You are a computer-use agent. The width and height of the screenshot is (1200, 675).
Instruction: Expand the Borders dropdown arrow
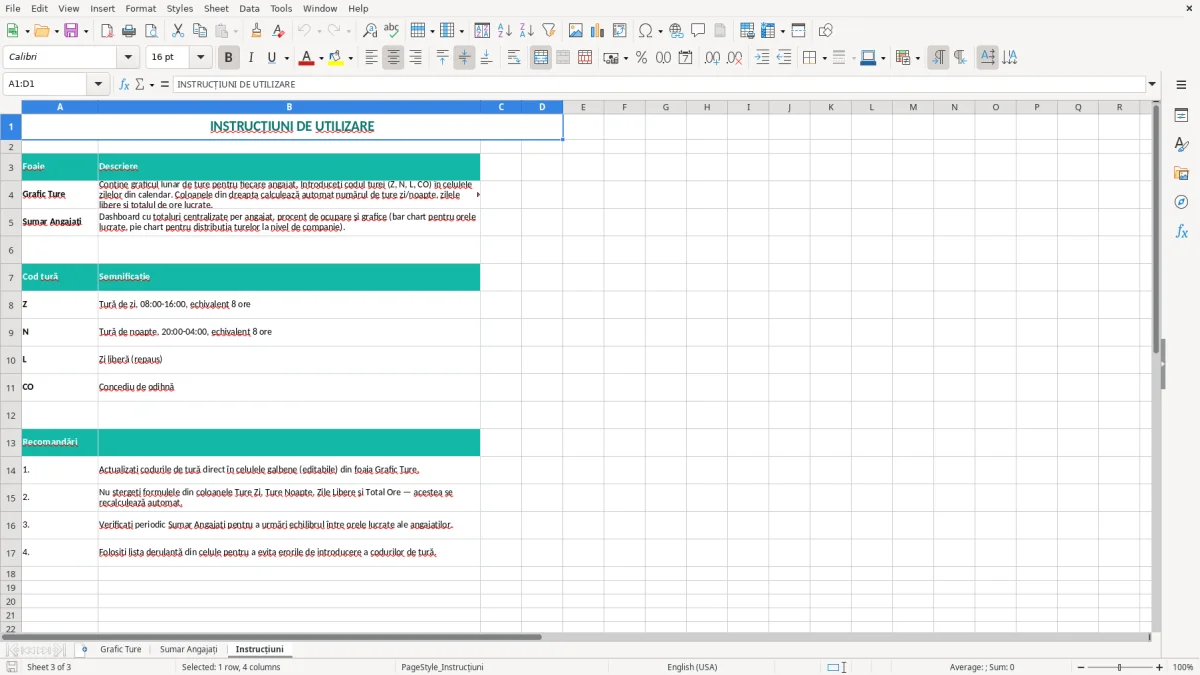click(x=824, y=58)
